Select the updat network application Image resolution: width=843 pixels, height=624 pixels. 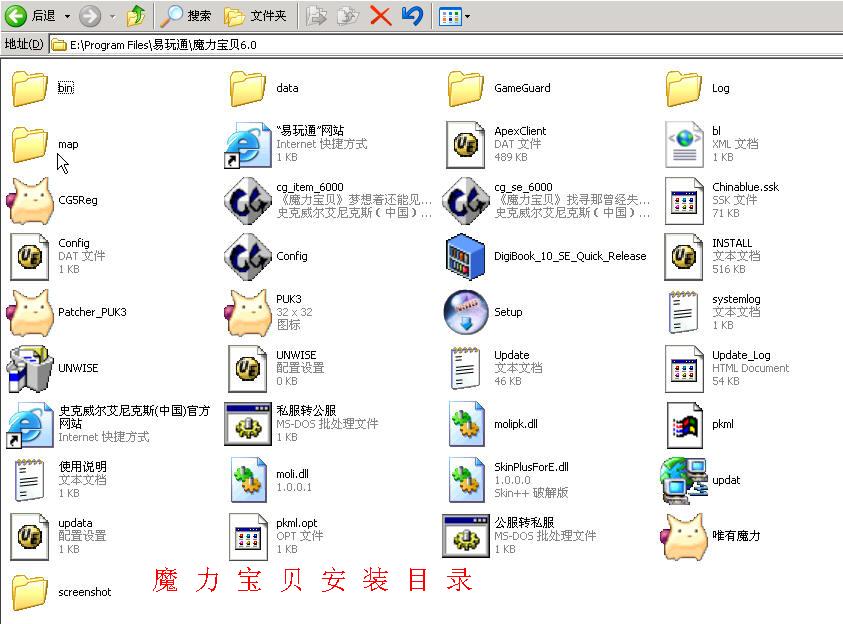point(701,479)
